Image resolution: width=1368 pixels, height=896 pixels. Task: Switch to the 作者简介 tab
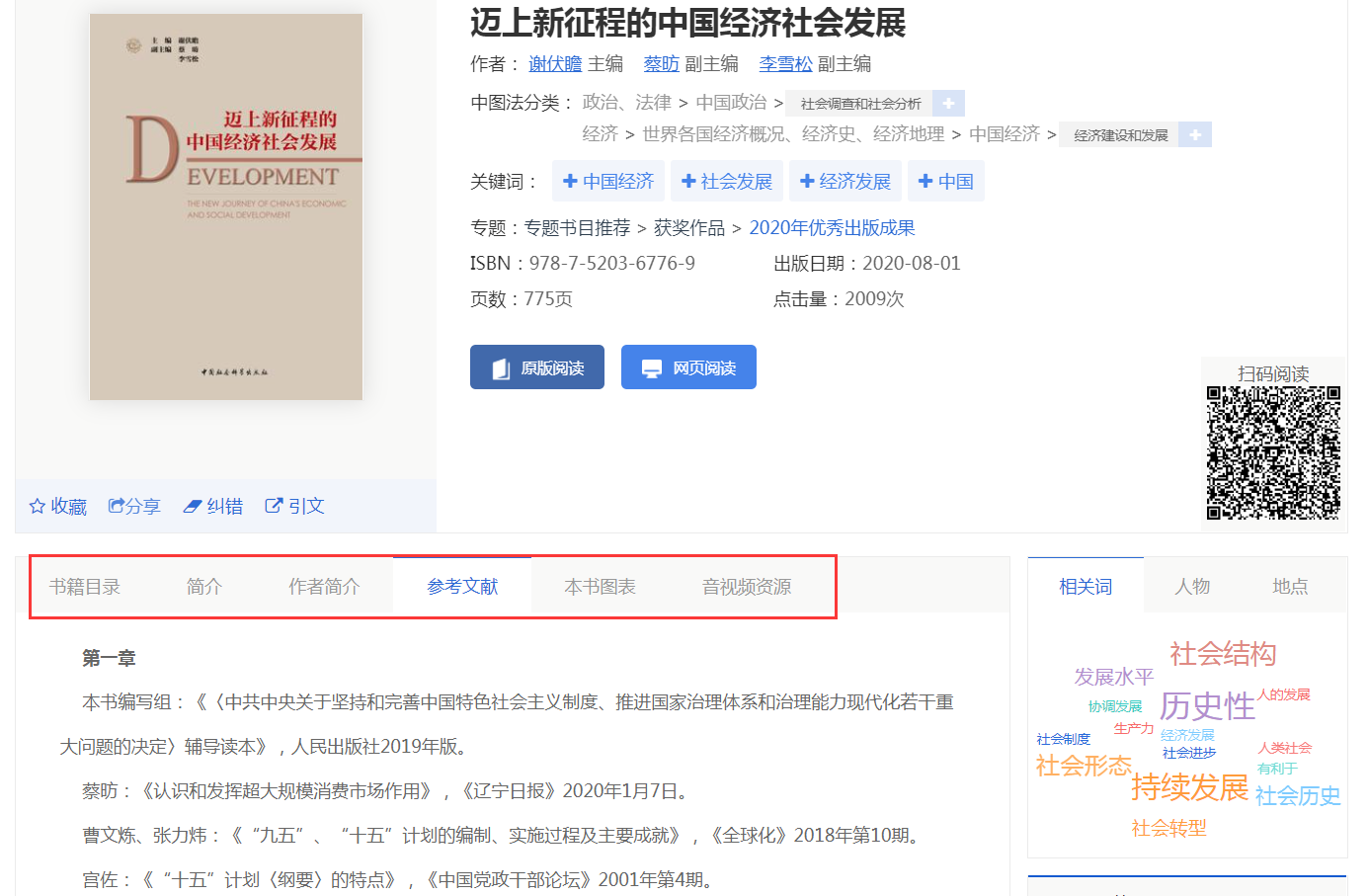pos(324,587)
